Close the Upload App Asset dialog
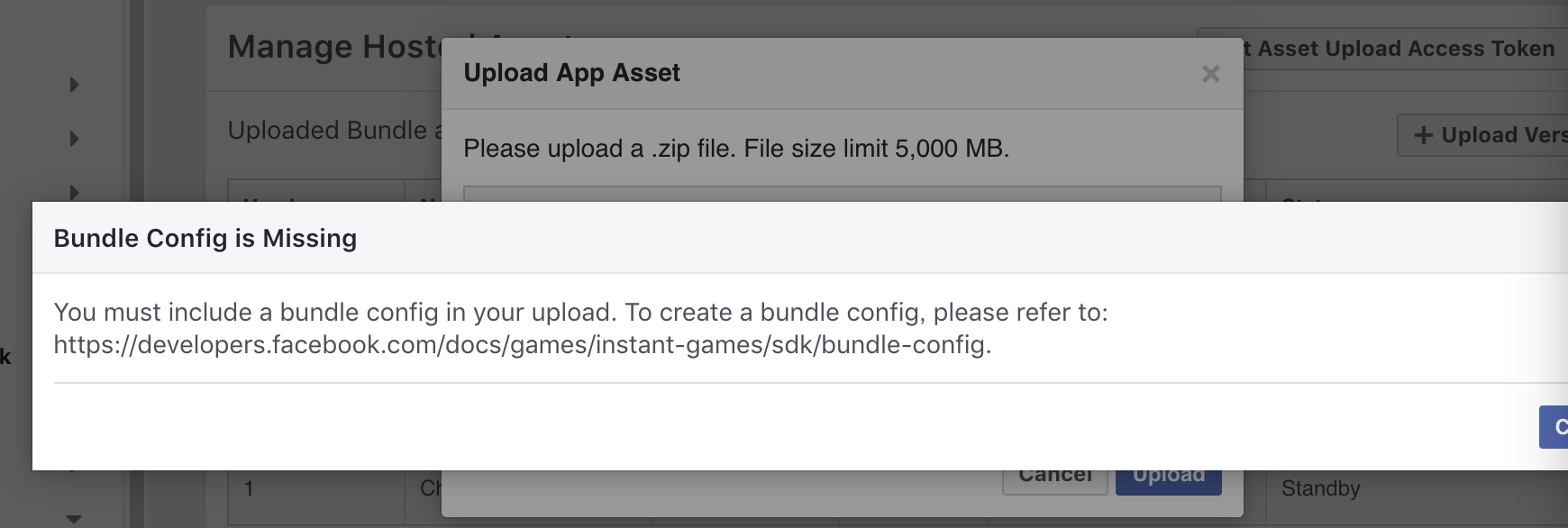Screen dimensions: 1568x528 1210,74
